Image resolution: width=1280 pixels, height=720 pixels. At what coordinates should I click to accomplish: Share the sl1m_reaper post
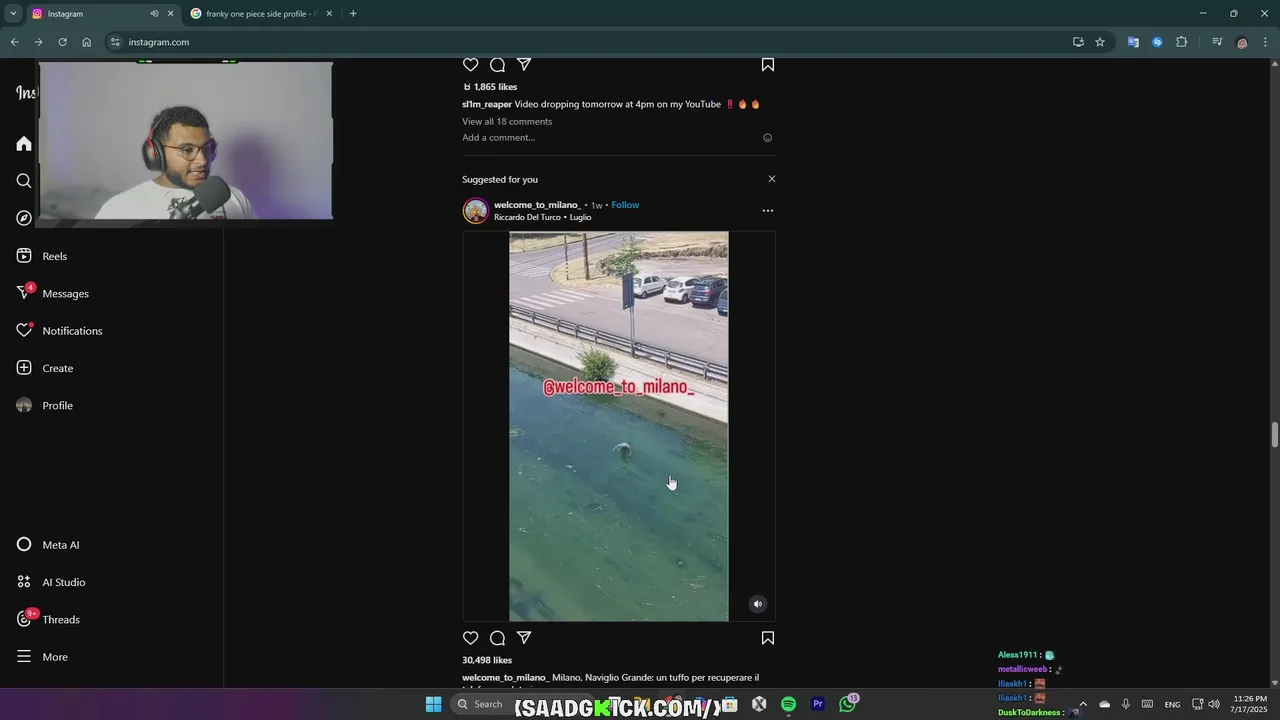coord(524,65)
